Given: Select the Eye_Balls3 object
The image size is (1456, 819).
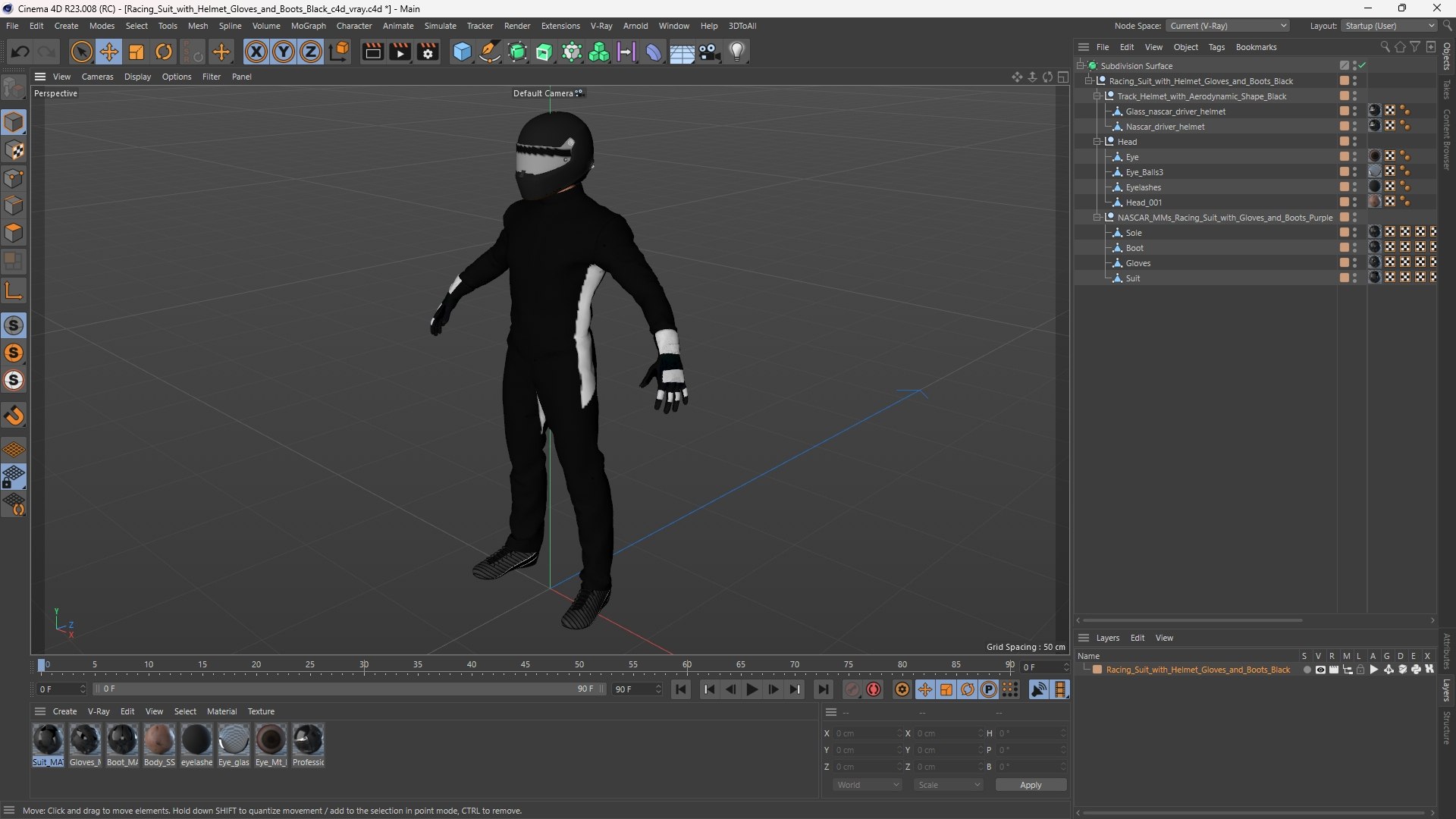Looking at the screenshot, I should coord(1144,172).
